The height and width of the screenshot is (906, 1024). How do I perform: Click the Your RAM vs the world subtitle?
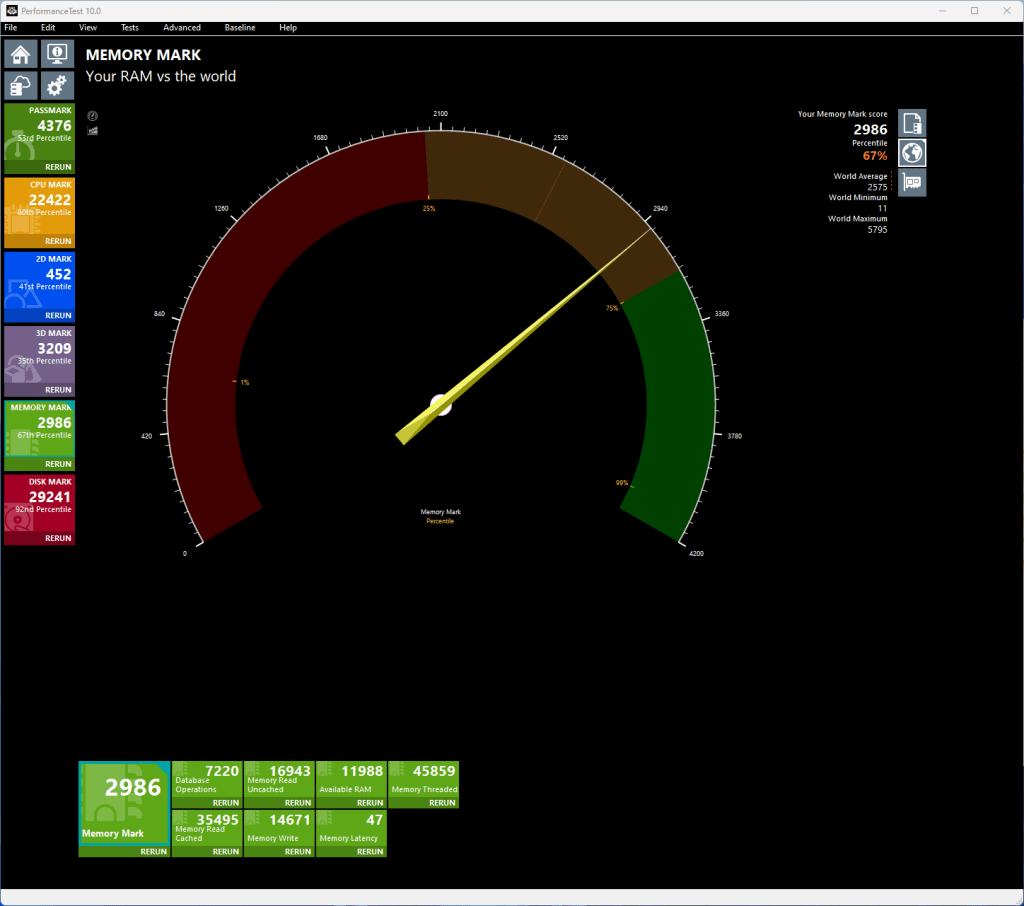(x=161, y=76)
